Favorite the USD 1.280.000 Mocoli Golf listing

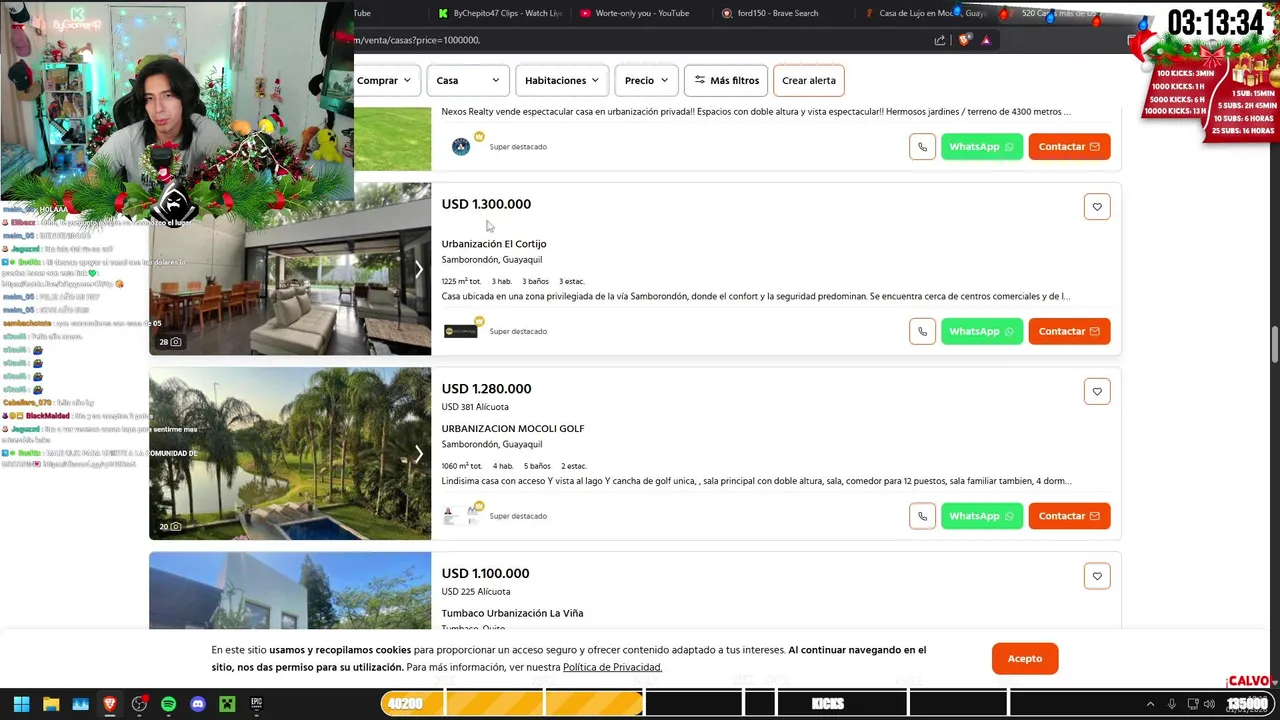1097,392
